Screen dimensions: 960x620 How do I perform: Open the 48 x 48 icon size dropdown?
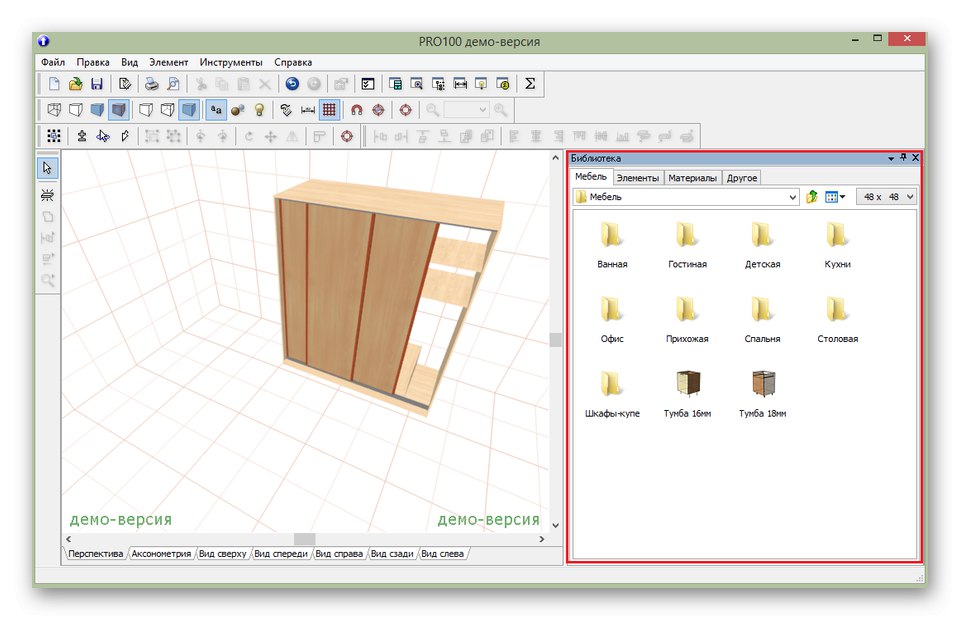tap(909, 197)
